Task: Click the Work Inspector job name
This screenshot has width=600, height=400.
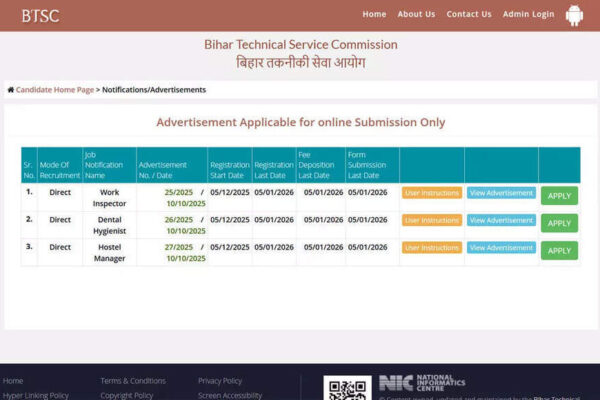Action: tap(109, 198)
